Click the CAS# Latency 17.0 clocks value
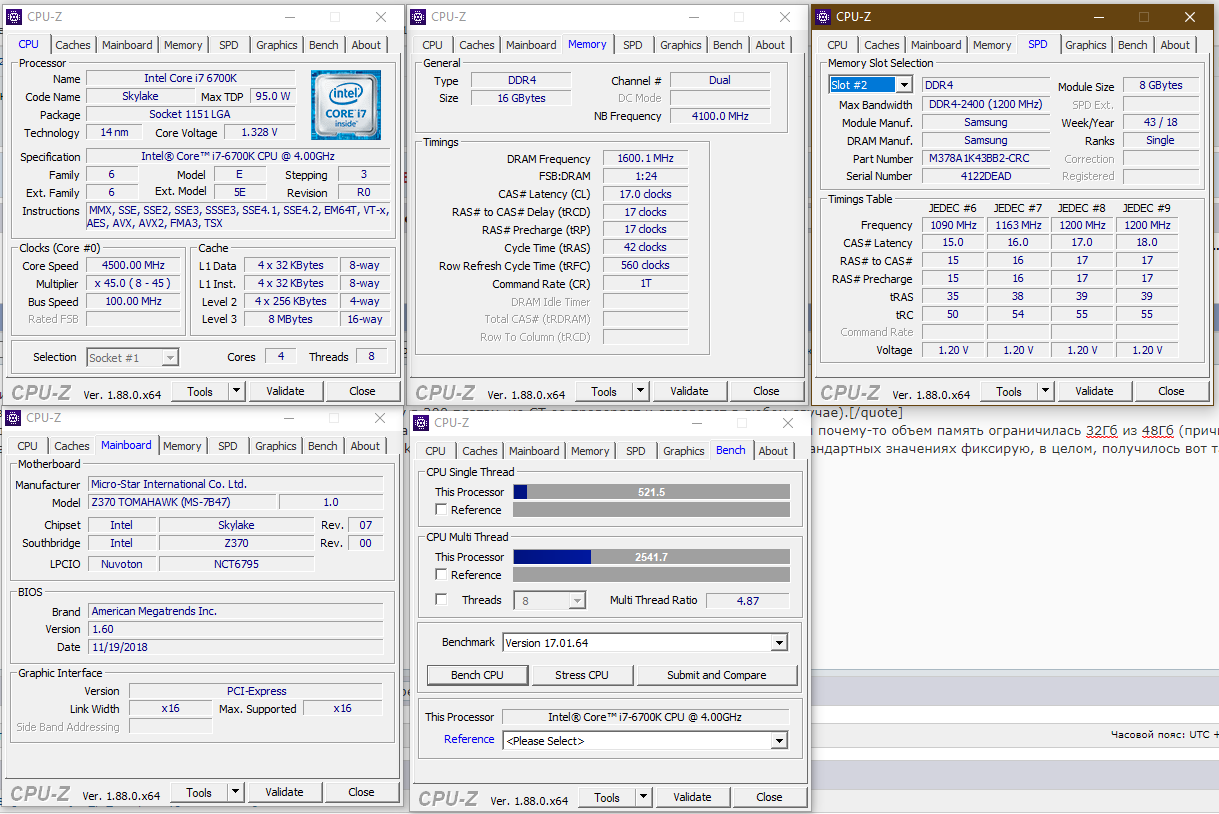Viewport: 1219px width, 814px height. pos(646,194)
